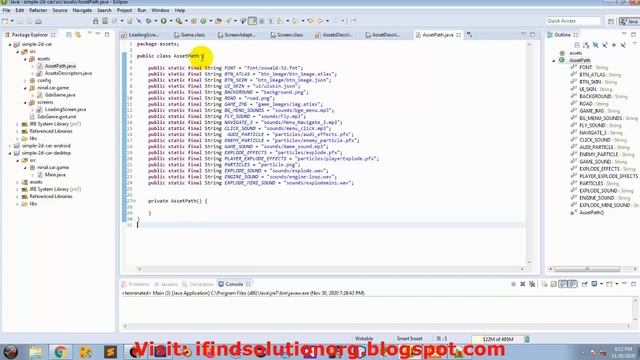
Task: Expand the config package
Action: click(x=25, y=81)
